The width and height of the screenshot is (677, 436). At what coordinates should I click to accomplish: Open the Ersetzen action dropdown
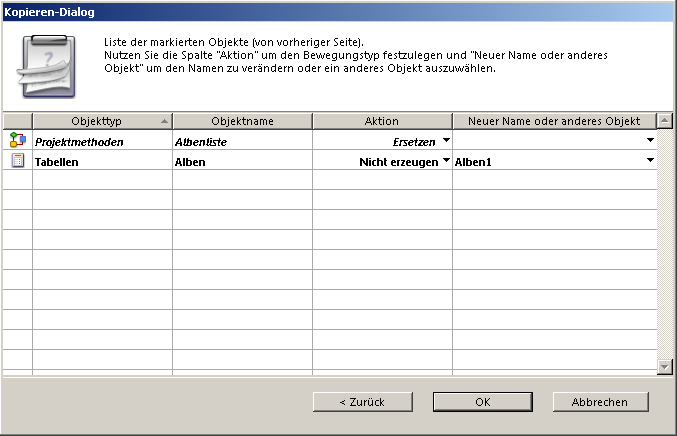point(446,141)
